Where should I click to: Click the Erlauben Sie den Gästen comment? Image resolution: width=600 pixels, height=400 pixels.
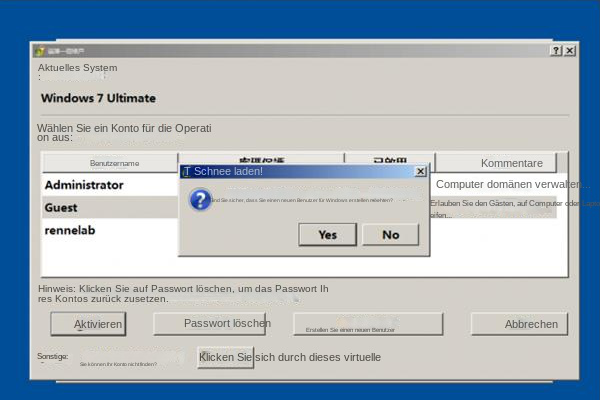pos(514,209)
